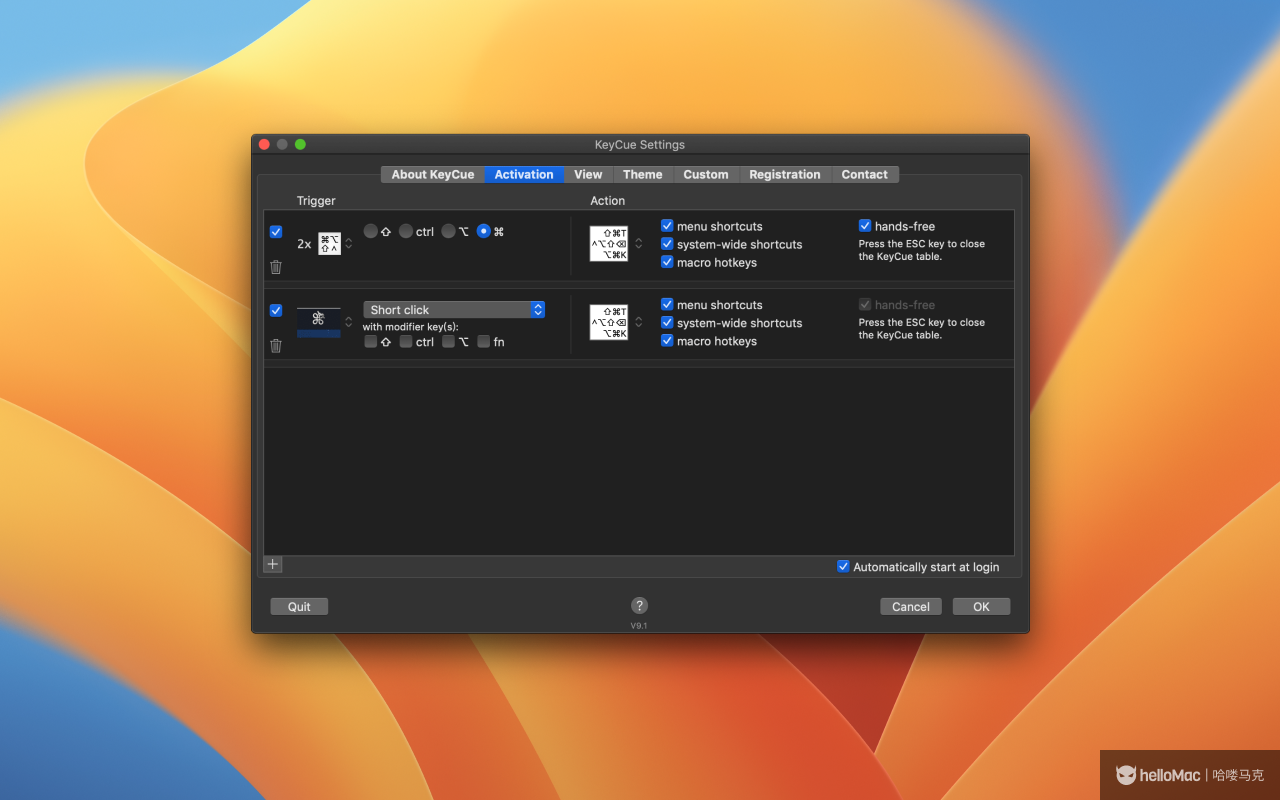Change second row trigger type with stepper

(x=349, y=322)
